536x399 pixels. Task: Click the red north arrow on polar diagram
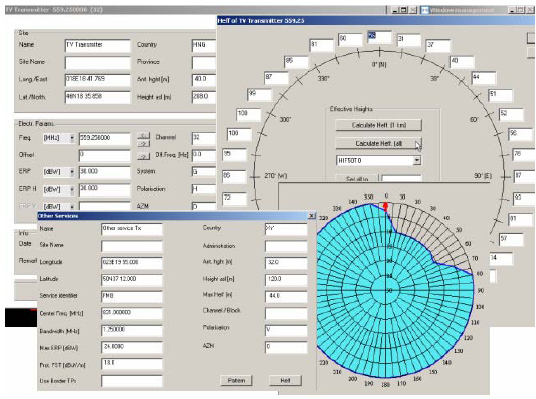386,207
